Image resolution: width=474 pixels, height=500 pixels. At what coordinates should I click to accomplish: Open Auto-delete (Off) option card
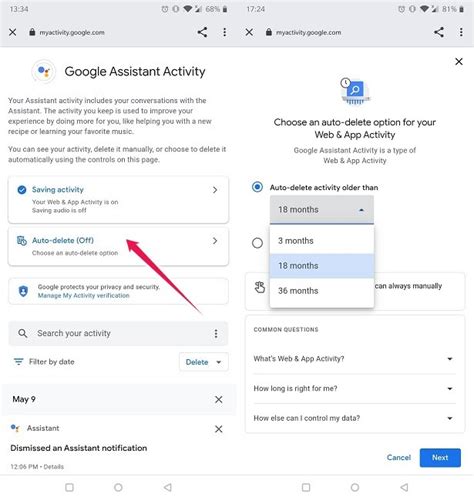pos(118,246)
